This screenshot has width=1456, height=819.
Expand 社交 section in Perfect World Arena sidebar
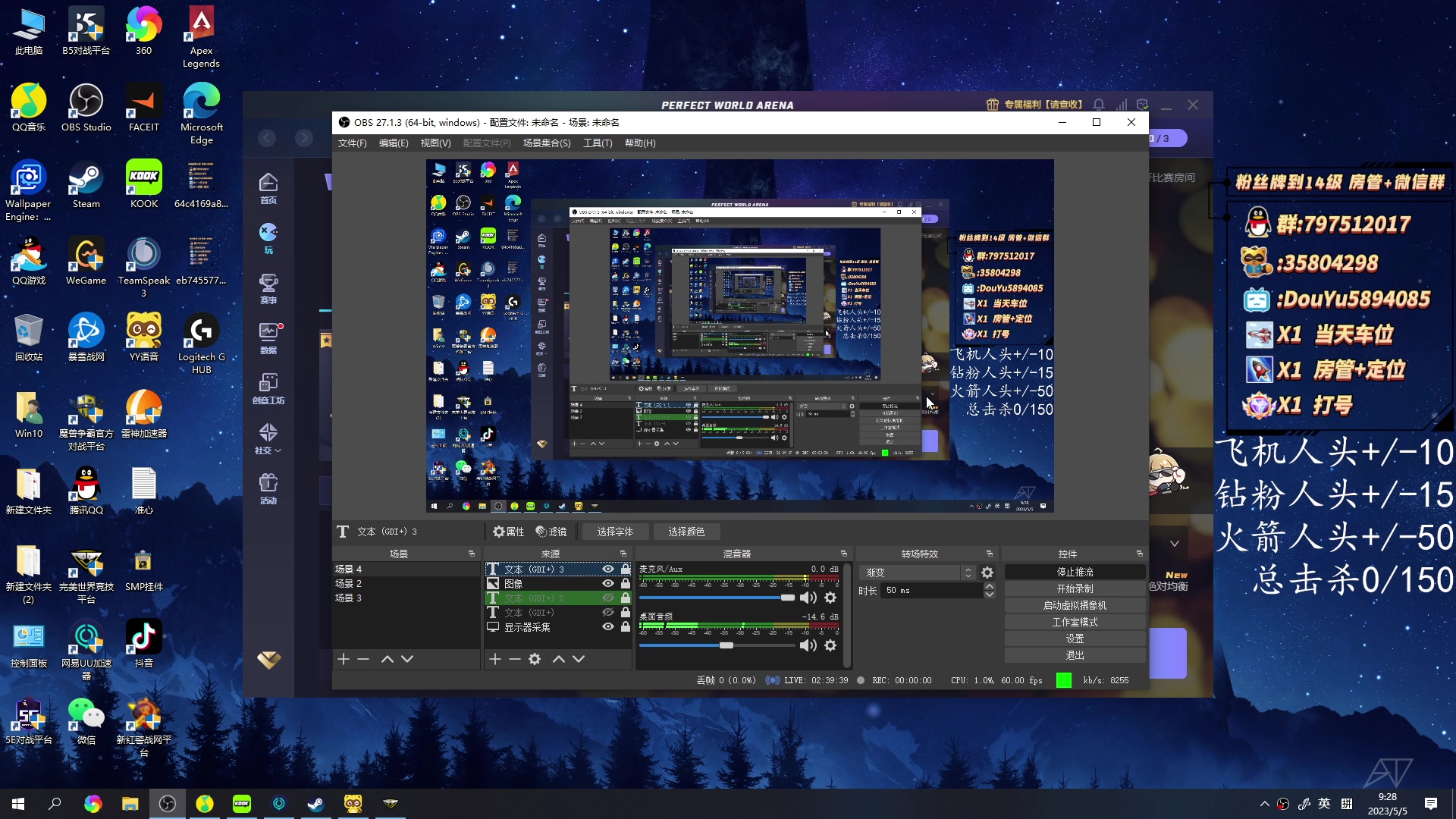click(268, 438)
